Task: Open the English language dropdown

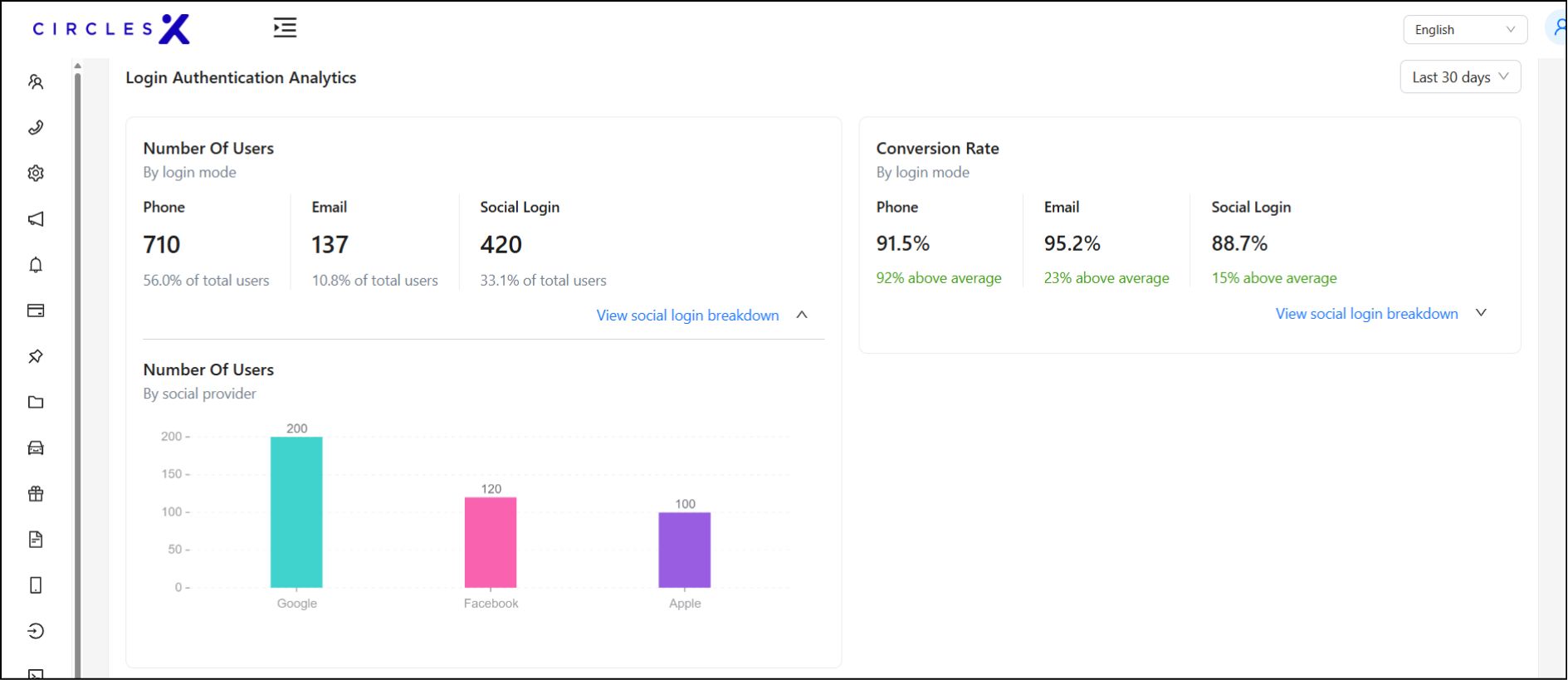Action: point(1464,30)
